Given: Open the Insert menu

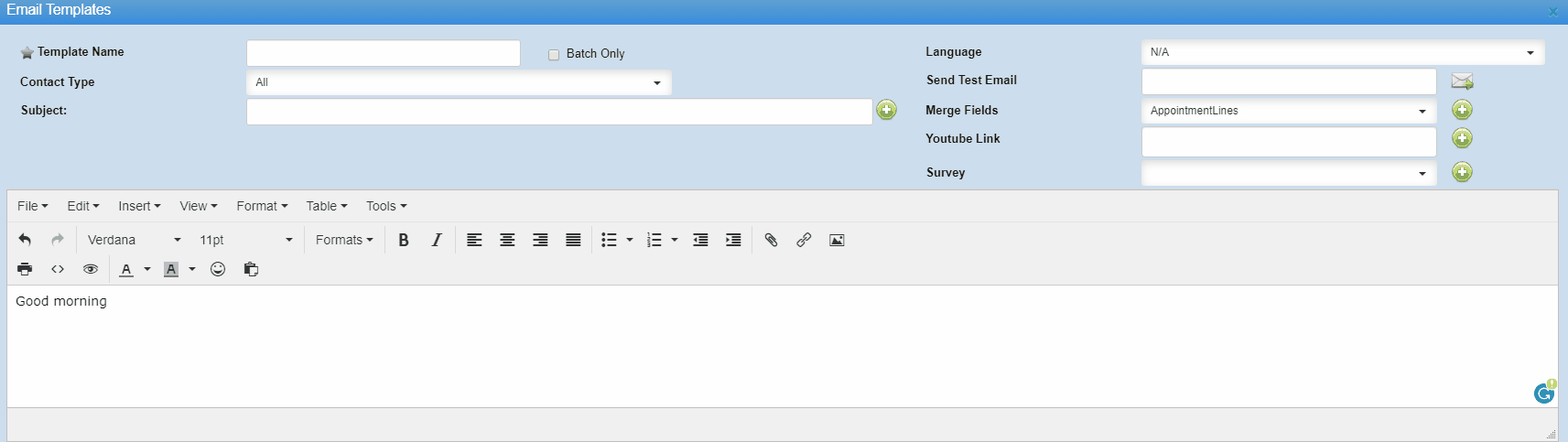Looking at the screenshot, I should click(x=139, y=206).
